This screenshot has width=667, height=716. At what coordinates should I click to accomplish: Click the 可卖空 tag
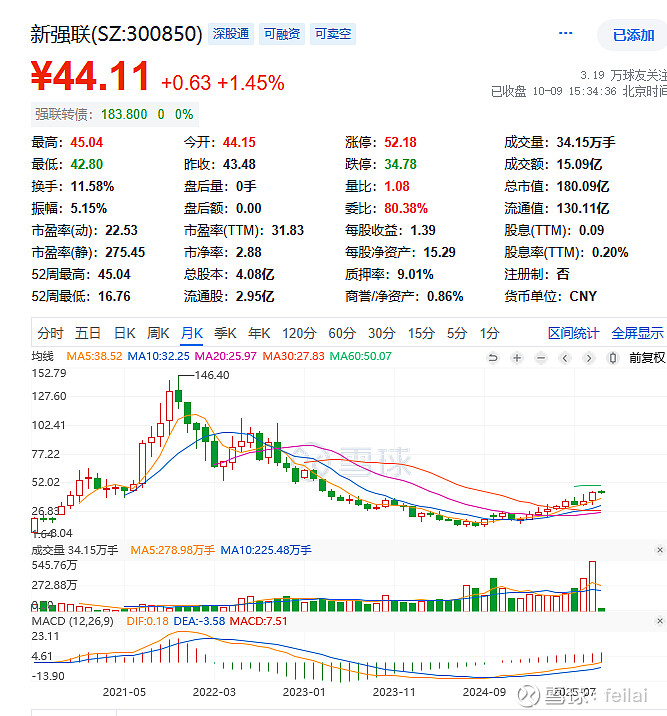(x=333, y=34)
